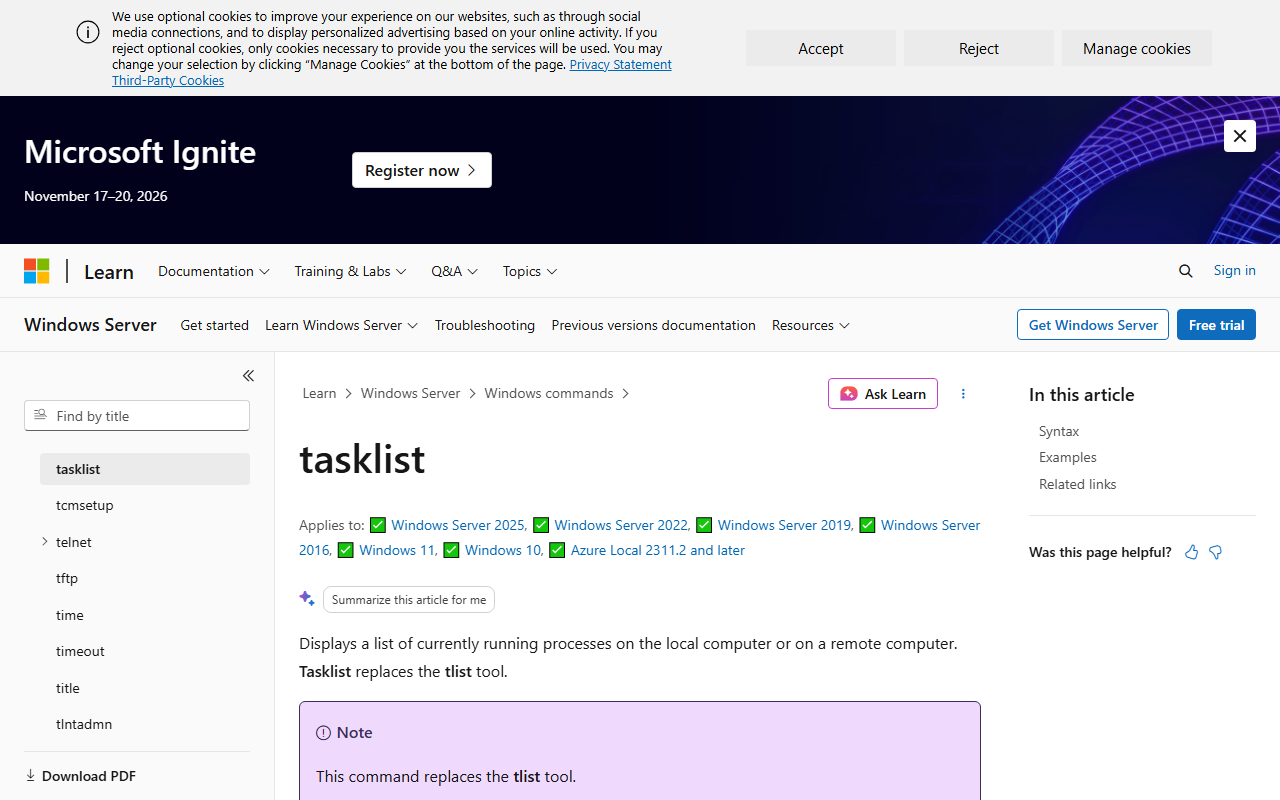Open the Resources dropdown menu
Image resolution: width=1280 pixels, height=800 pixels.
[x=811, y=325]
